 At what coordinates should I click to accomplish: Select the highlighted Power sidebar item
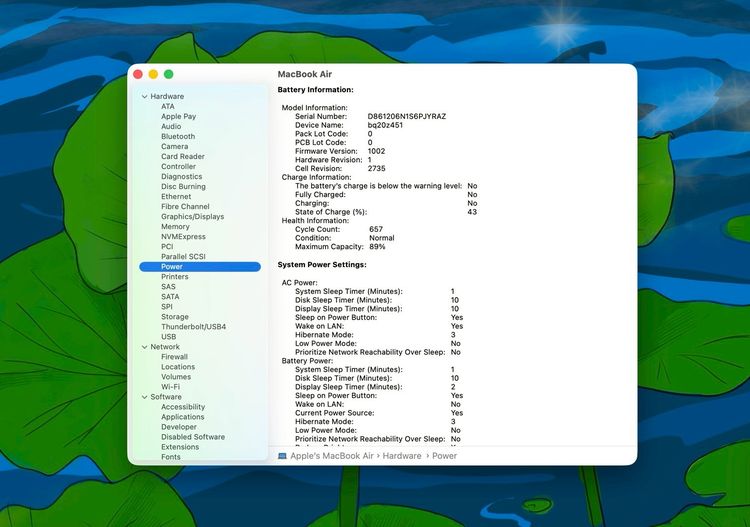coord(172,267)
